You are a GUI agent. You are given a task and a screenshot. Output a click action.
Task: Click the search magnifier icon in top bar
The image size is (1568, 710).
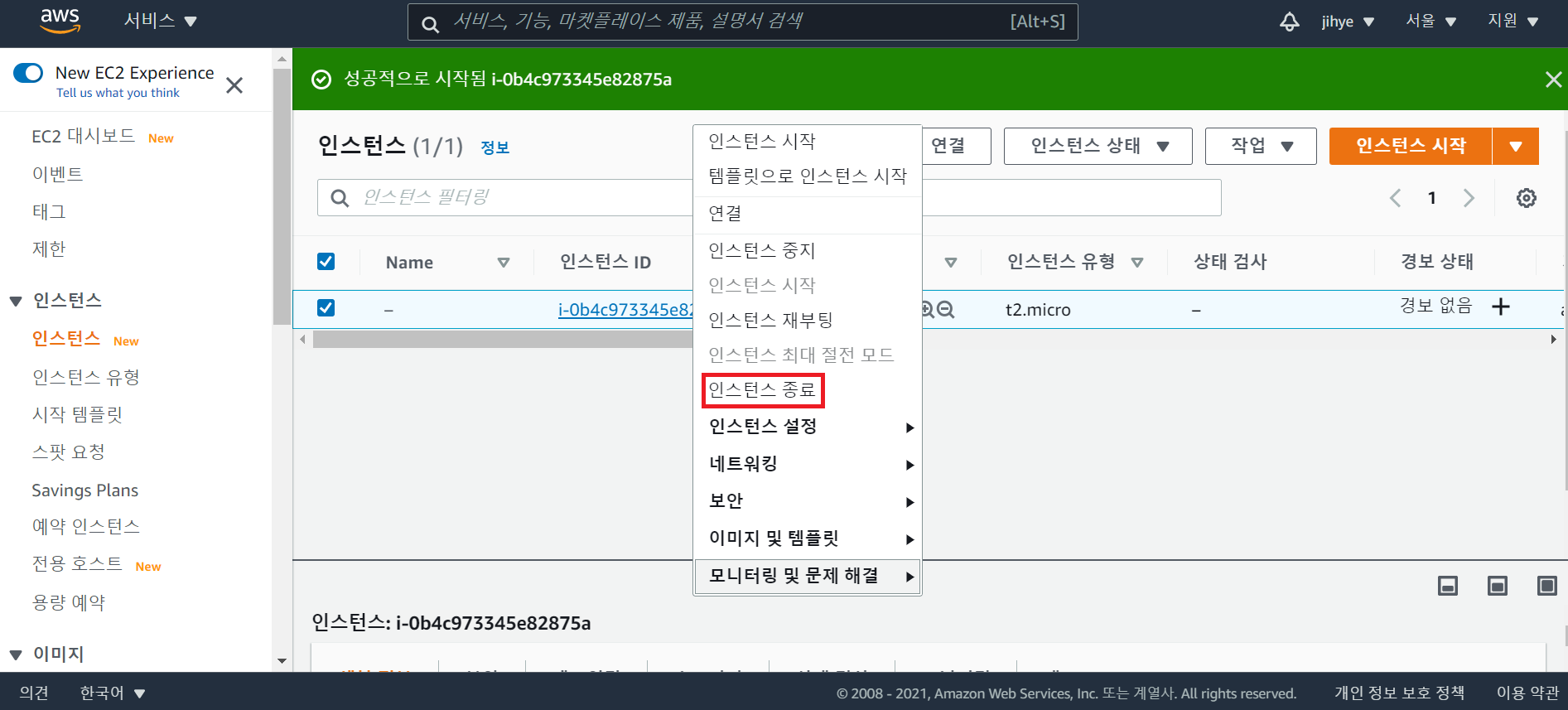pos(430,24)
